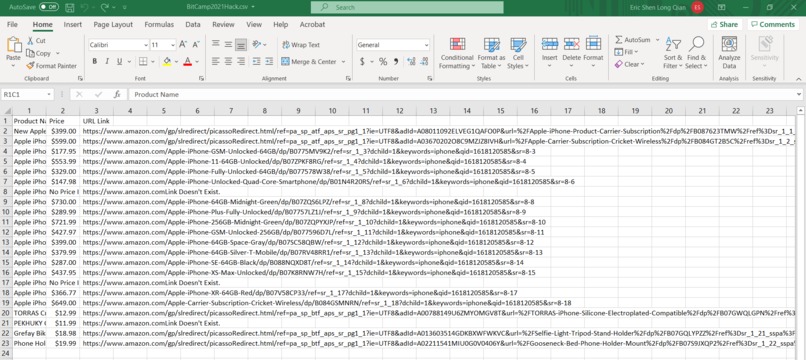
Task: Open the Calibri font name dropdown
Action: pos(146,45)
